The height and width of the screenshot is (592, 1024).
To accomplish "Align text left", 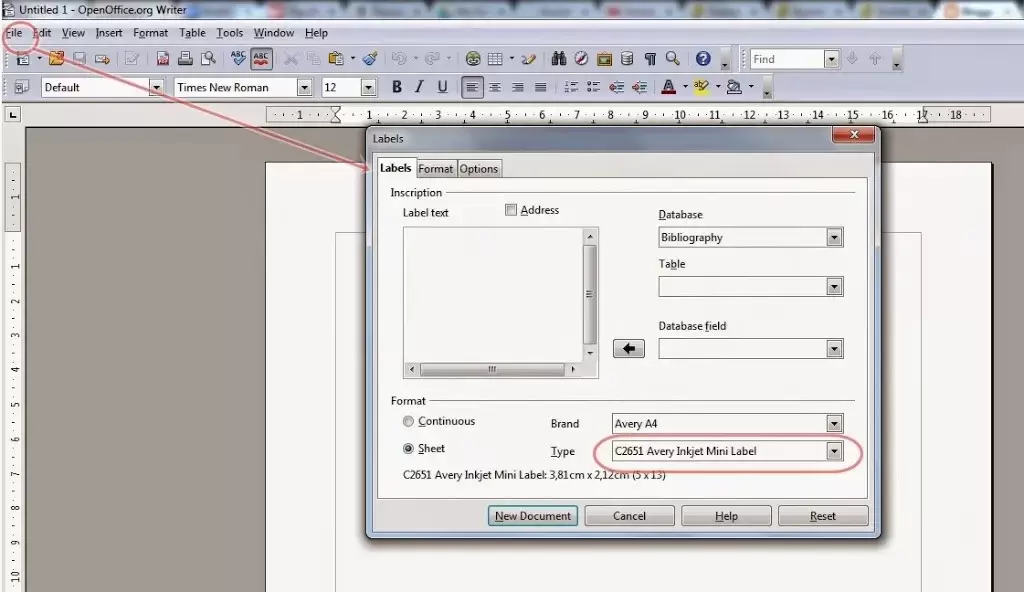I will pos(472,87).
